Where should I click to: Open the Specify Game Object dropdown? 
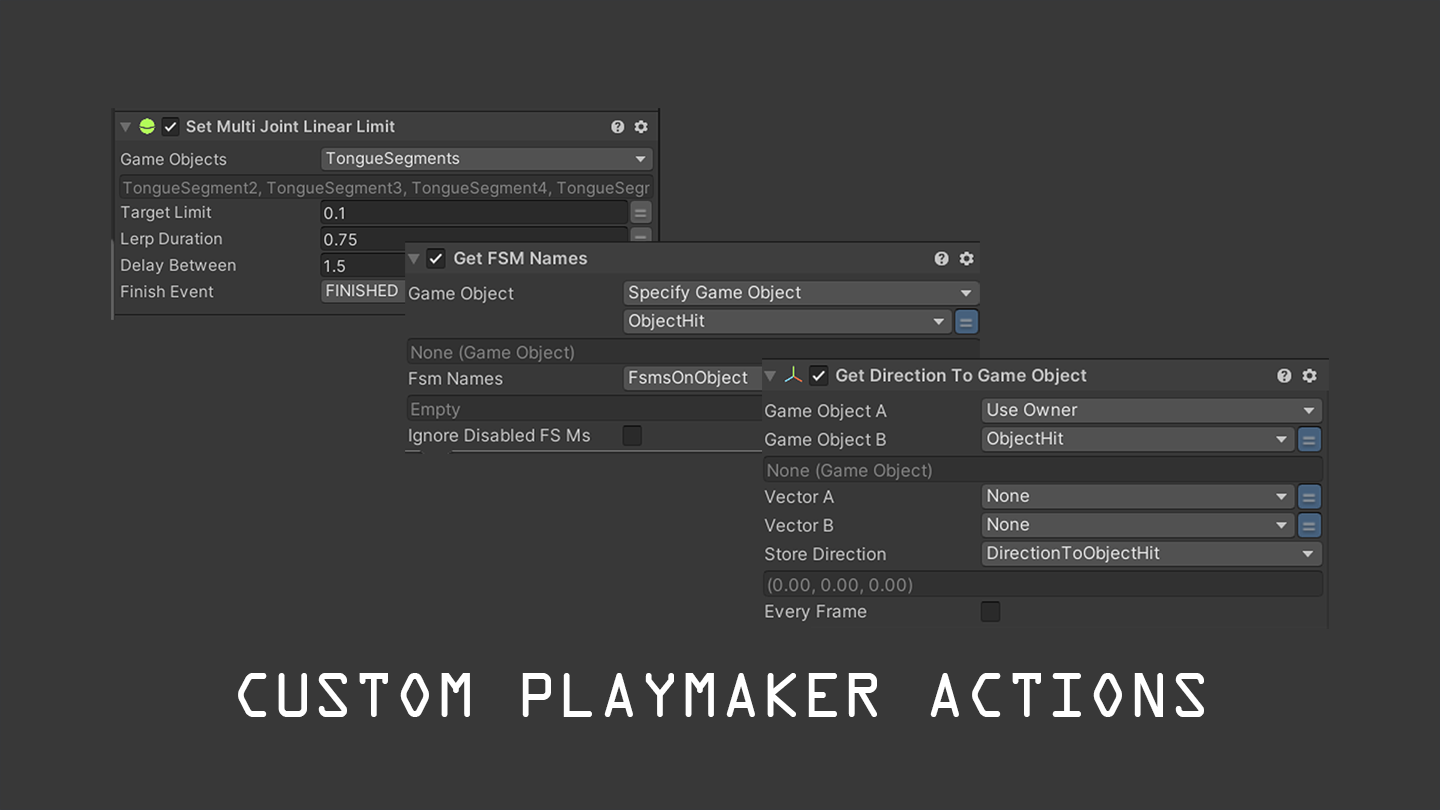pos(801,293)
